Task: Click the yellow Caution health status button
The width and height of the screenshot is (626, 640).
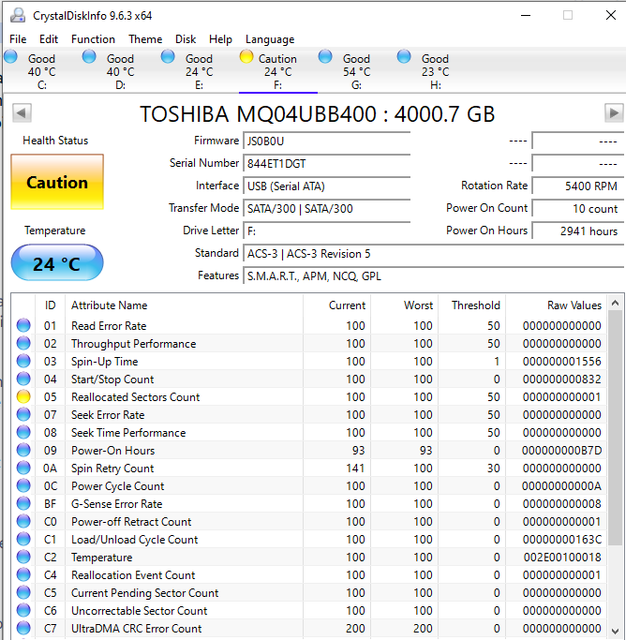Action: click(57, 182)
